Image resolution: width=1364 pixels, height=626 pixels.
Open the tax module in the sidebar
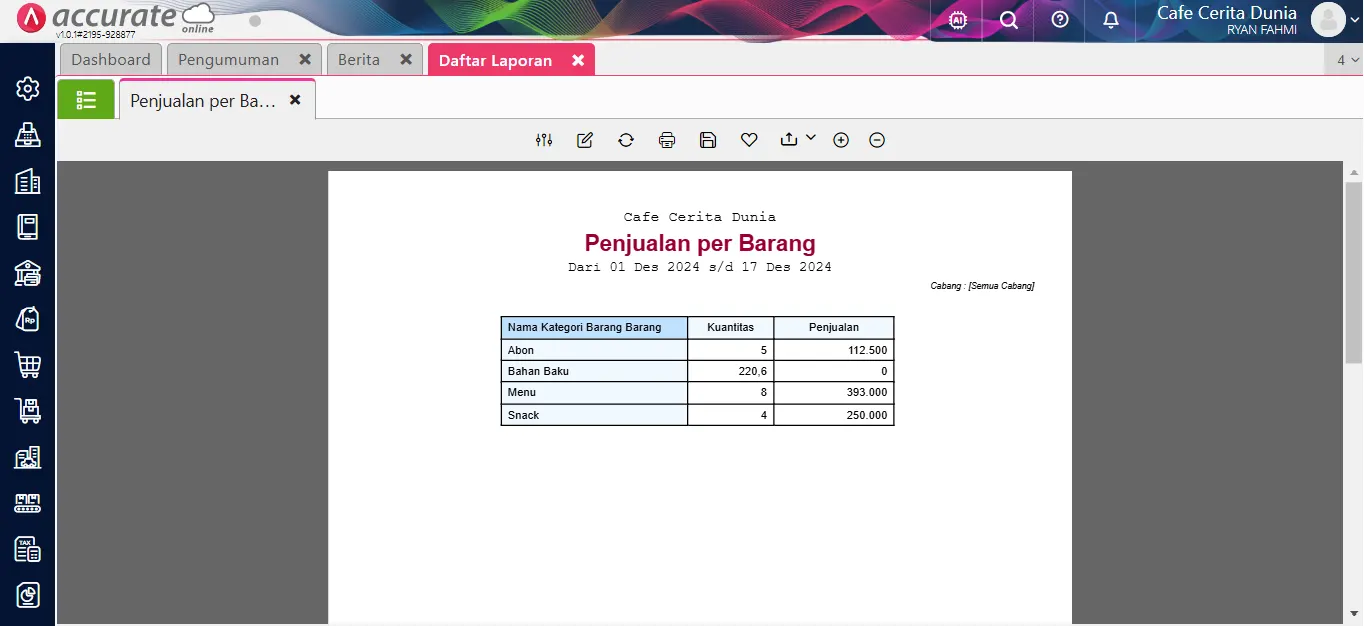(27, 549)
